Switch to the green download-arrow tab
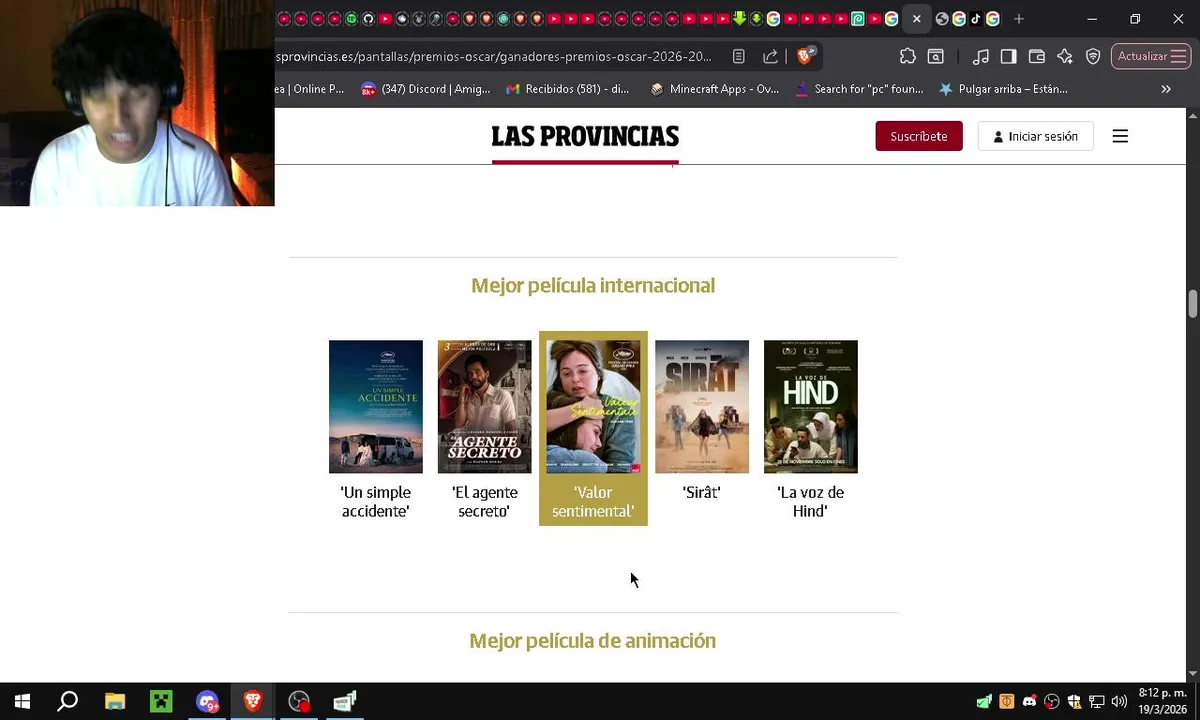The height and width of the screenshot is (720, 1200). pyautogui.click(x=739, y=19)
